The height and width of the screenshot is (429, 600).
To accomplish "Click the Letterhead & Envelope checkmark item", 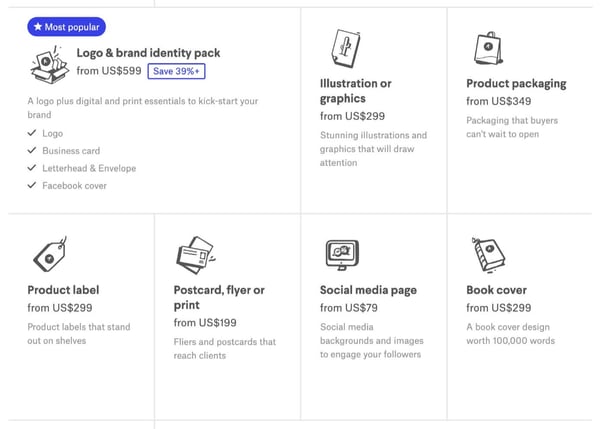I will [x=88, y=168].
